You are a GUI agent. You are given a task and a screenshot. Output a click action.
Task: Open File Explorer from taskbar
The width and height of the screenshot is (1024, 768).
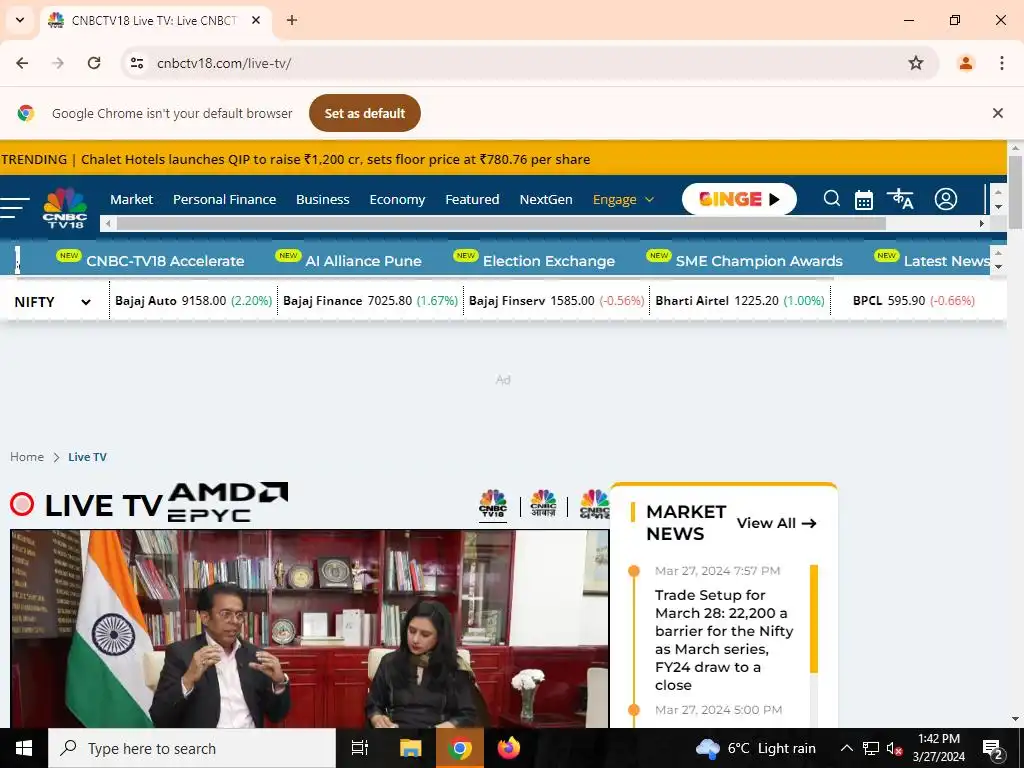(x=410, y=748)
